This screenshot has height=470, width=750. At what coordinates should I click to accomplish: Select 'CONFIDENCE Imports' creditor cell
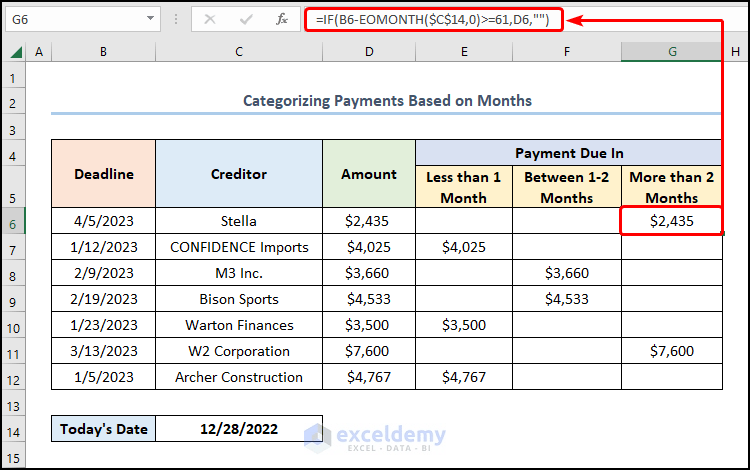coord(239,247)
